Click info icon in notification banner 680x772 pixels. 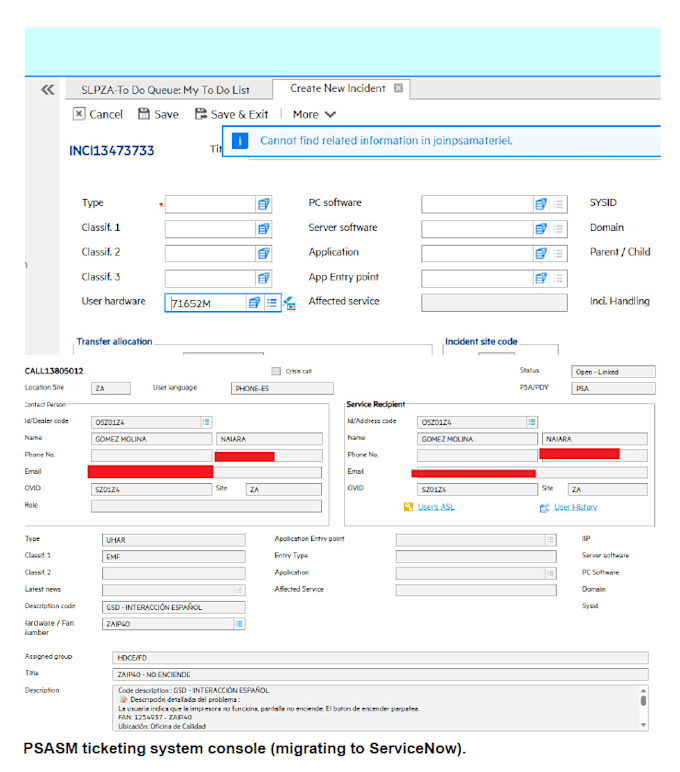click(240, 141)
